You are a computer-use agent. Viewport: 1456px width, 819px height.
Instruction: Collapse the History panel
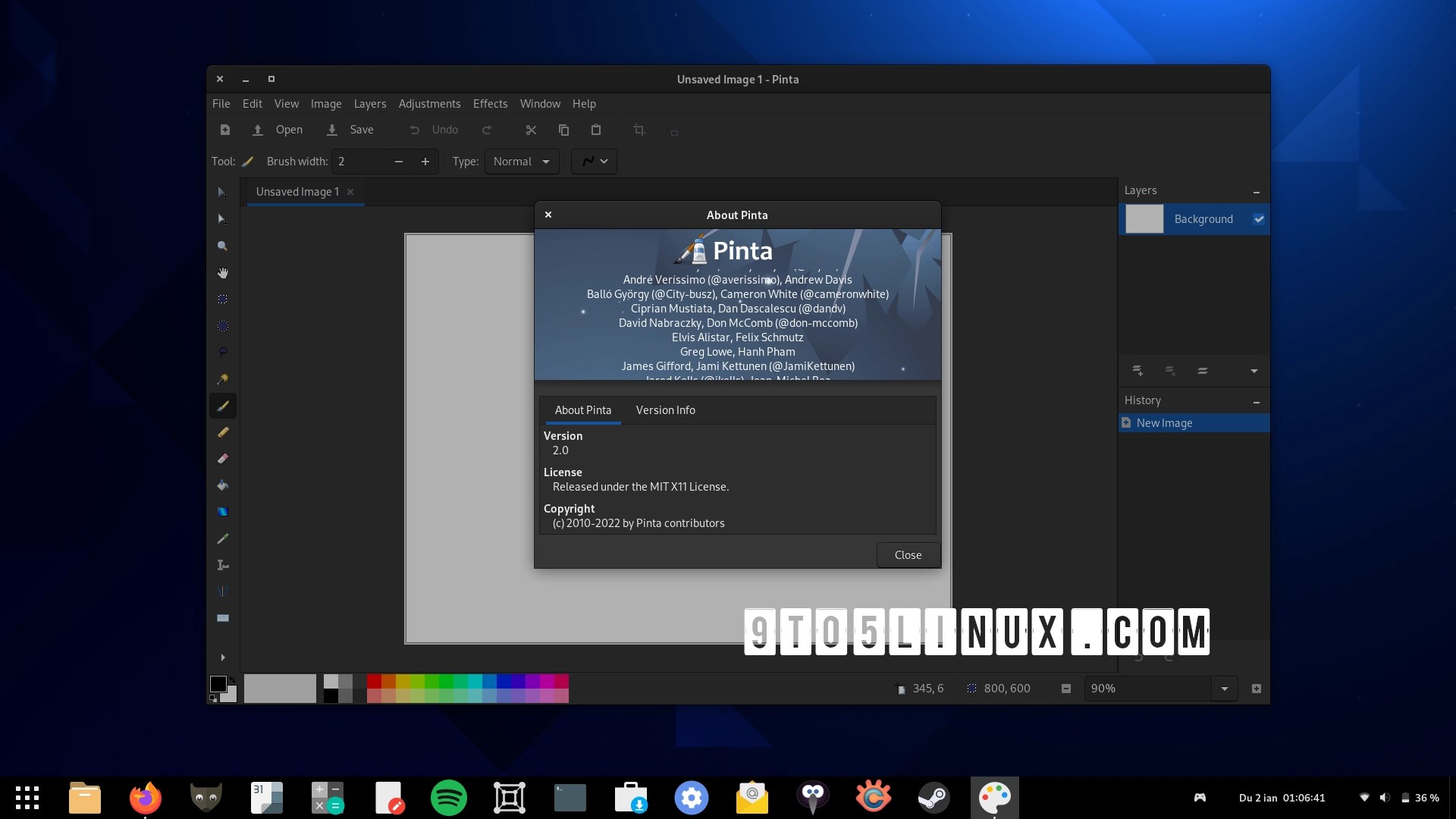tap(1257, 400)
